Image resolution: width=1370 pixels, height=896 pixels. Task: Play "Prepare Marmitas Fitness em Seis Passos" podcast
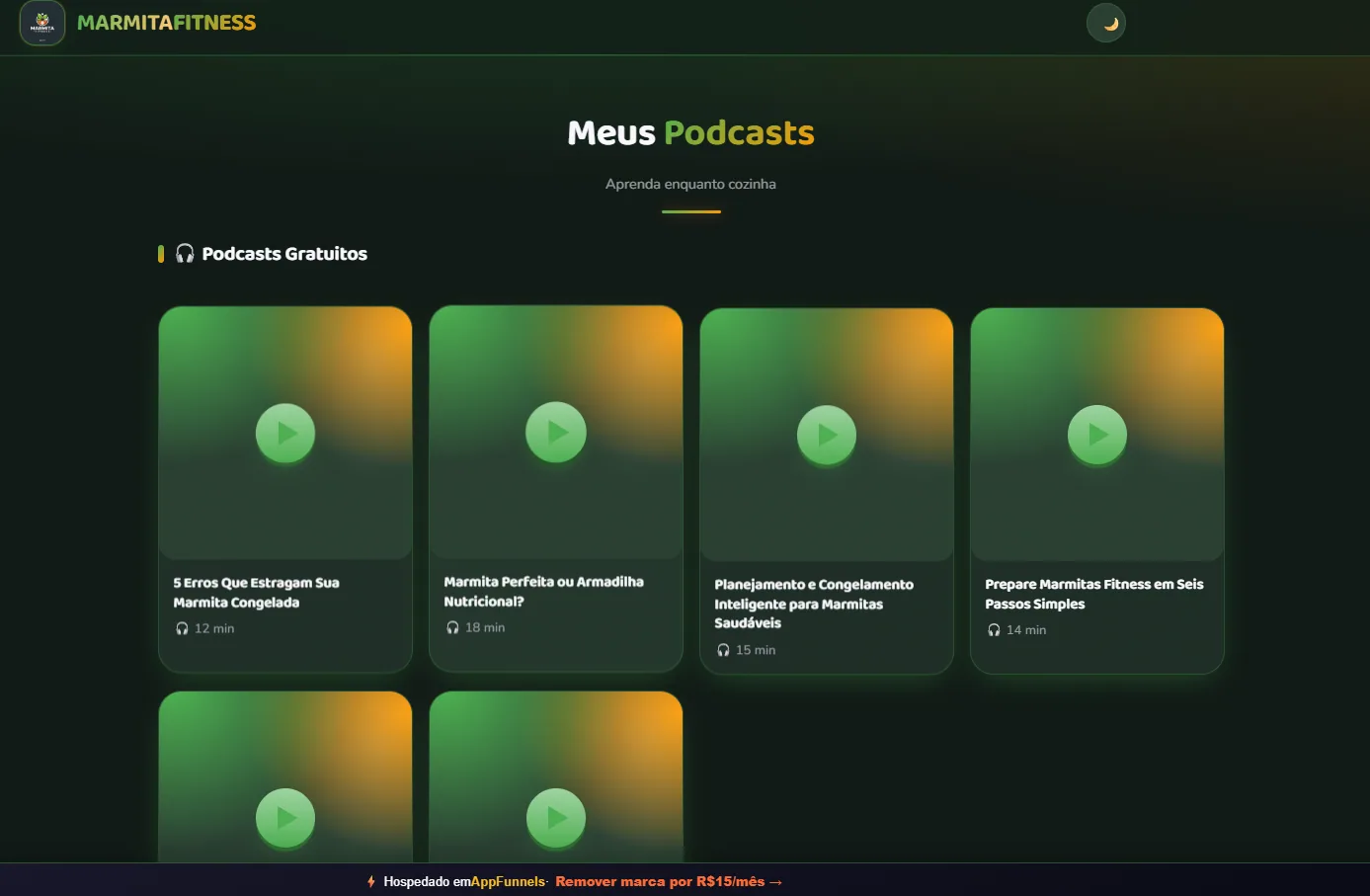pyautogui.click(x=1097, y=435)
